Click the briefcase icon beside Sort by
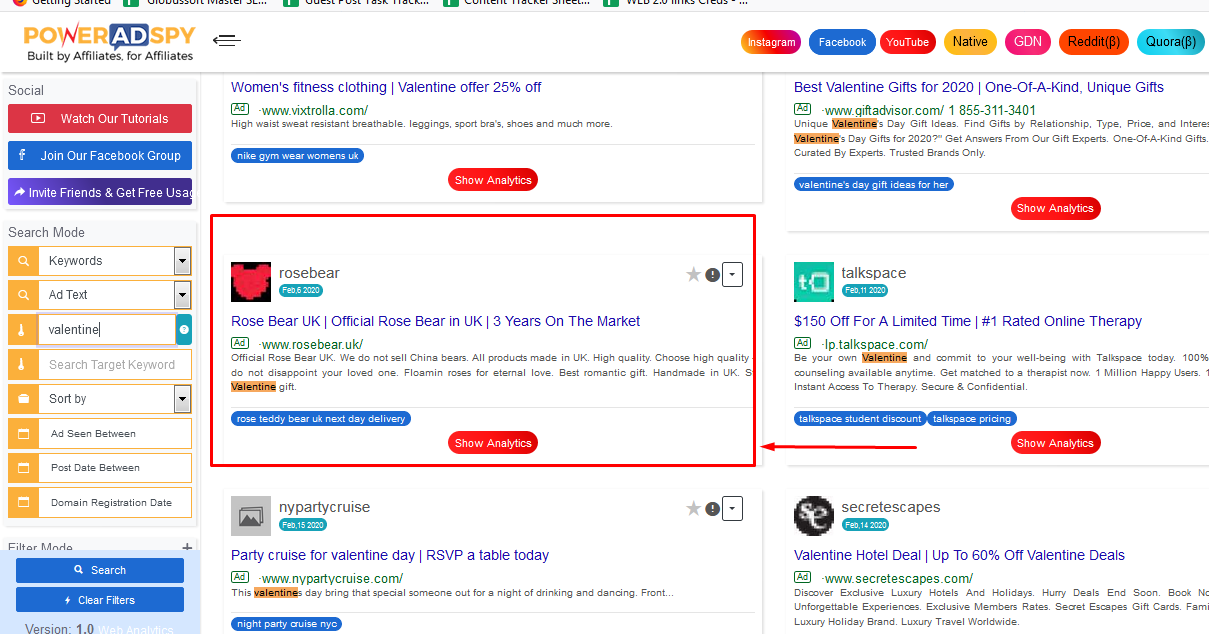 pos(23,399)
